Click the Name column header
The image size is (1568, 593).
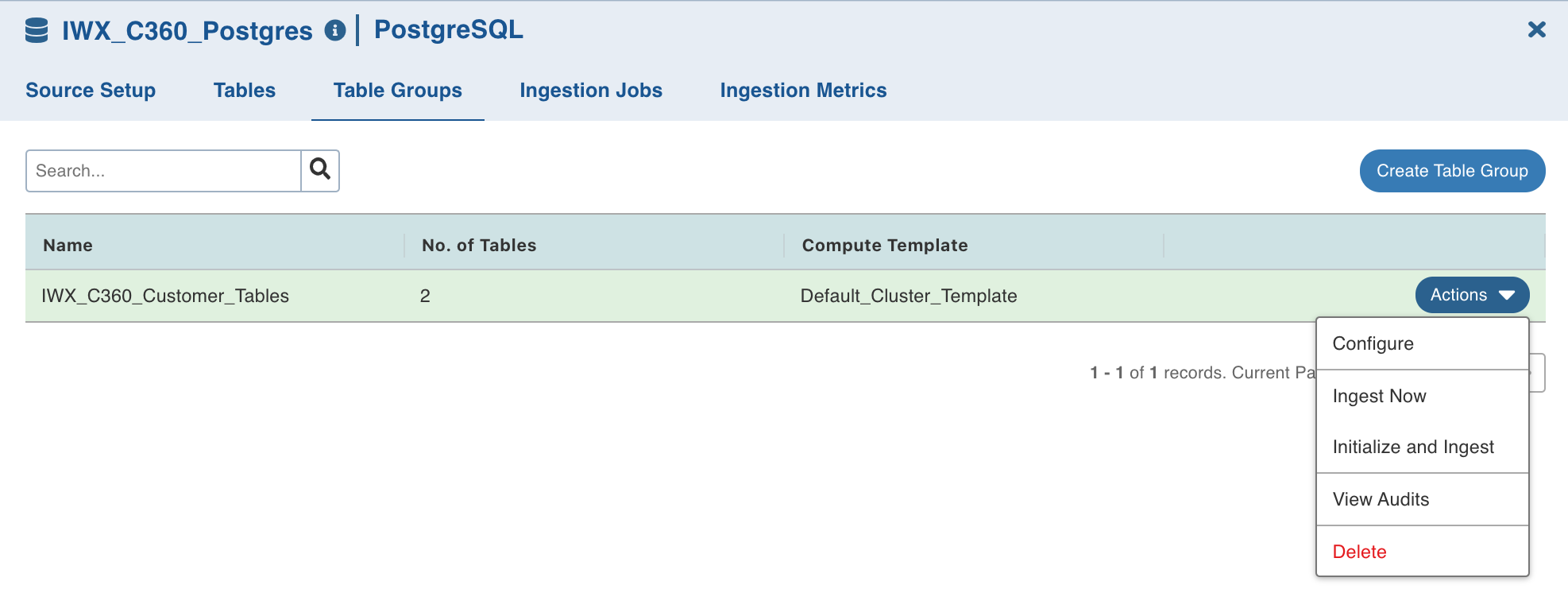[68, 245]
